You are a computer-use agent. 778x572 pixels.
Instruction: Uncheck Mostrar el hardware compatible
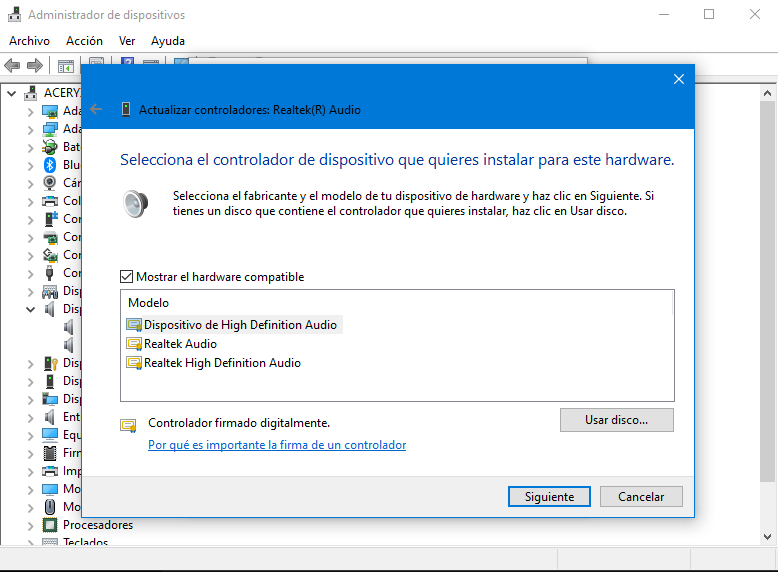(x=126, y=277)
